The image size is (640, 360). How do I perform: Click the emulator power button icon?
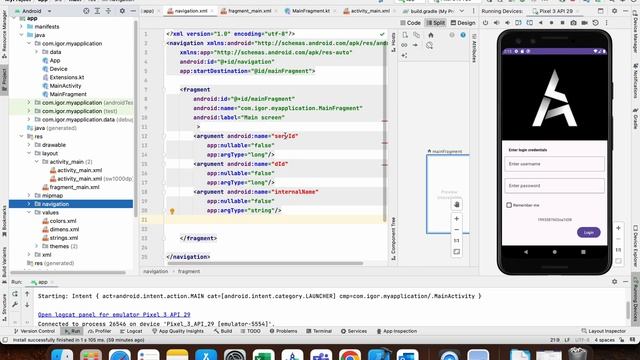[485, 23]
